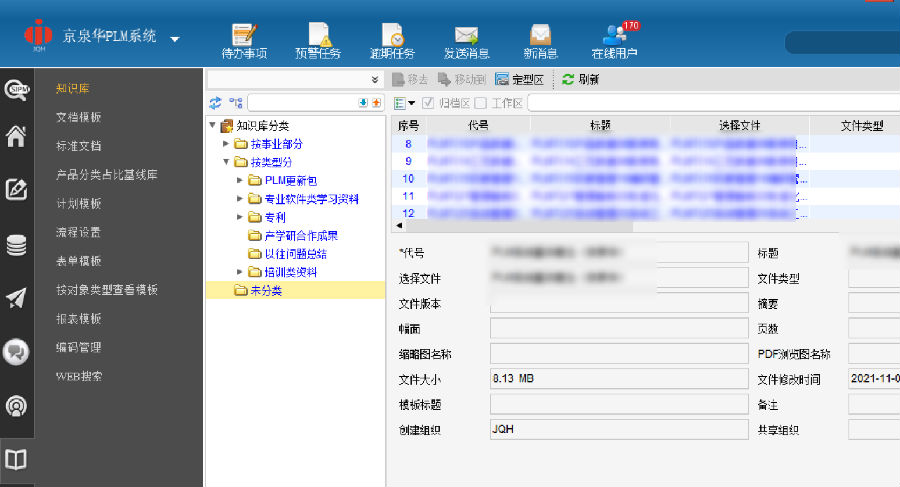
Task: Expand the double-chevron combo above the tree
Action: pyautogui.click(x=375, y=79)
